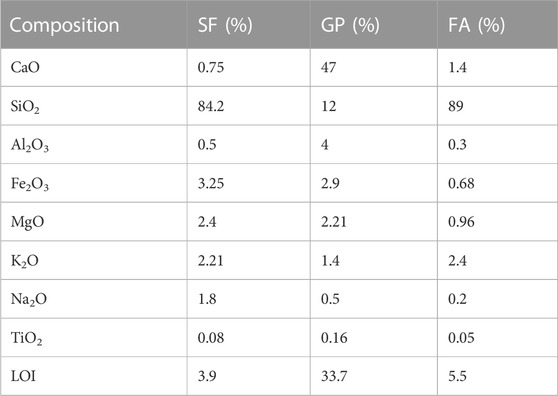The width and height of the screenshot is (558, 396).
Task: Select the 3.25 Fe2O3 value
Action: [211, 183]
